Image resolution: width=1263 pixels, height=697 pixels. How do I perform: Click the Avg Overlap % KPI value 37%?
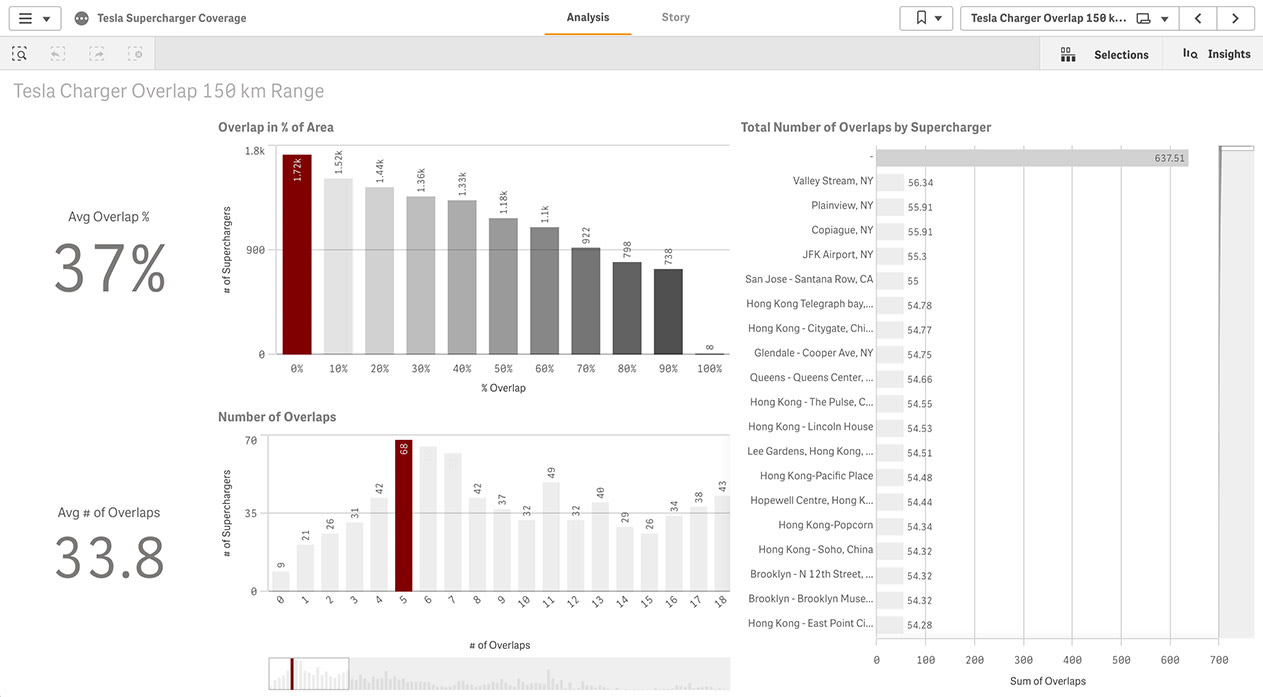[x=110, y=269]
